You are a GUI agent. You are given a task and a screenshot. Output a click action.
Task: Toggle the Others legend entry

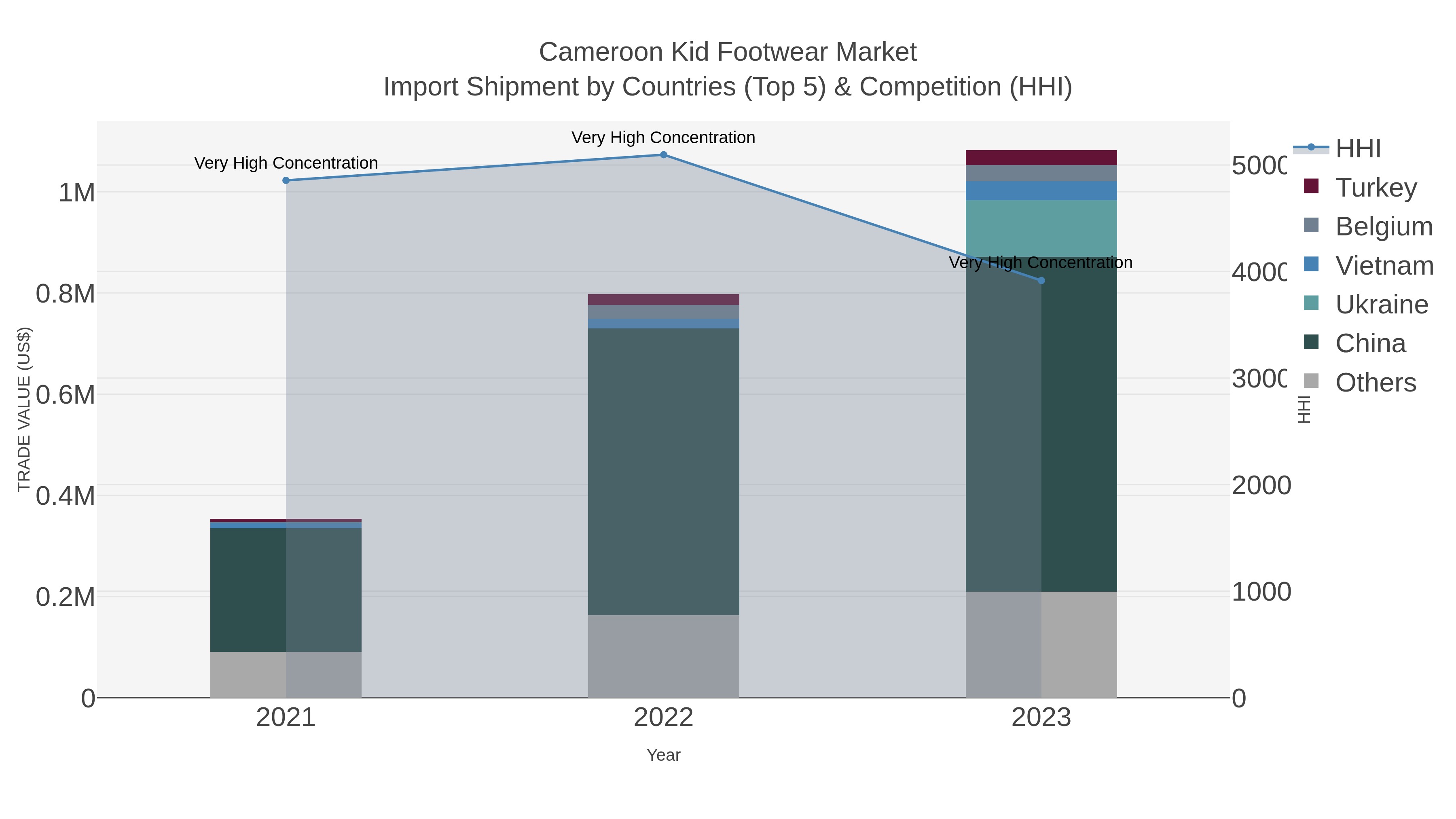coord(1359,382)
